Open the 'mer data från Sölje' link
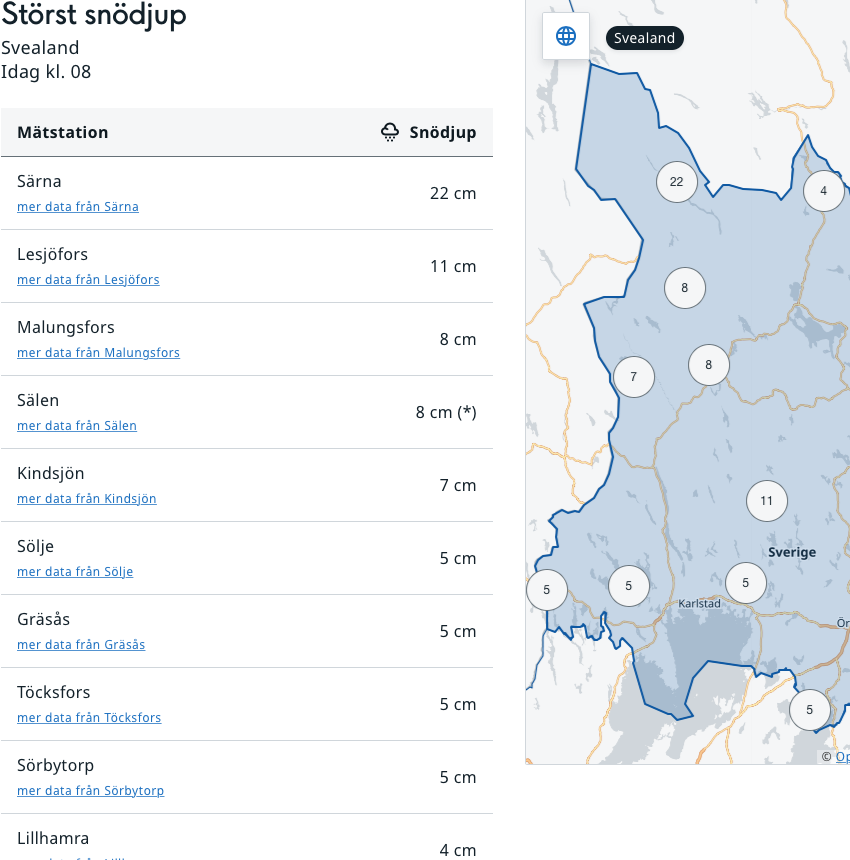 click(x=75, y=572)
